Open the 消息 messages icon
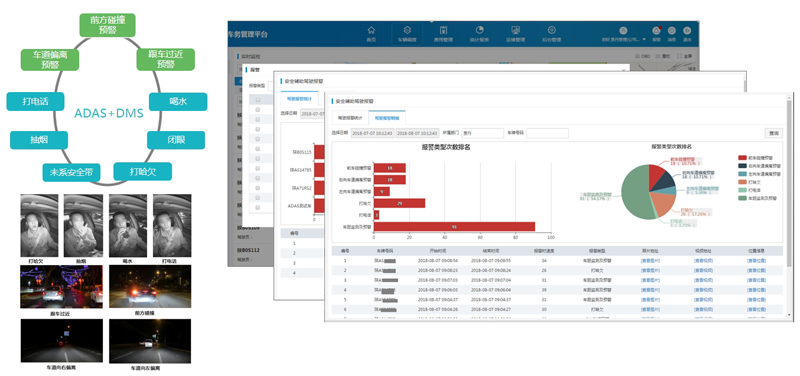The image size is (800, 376). 672,31
